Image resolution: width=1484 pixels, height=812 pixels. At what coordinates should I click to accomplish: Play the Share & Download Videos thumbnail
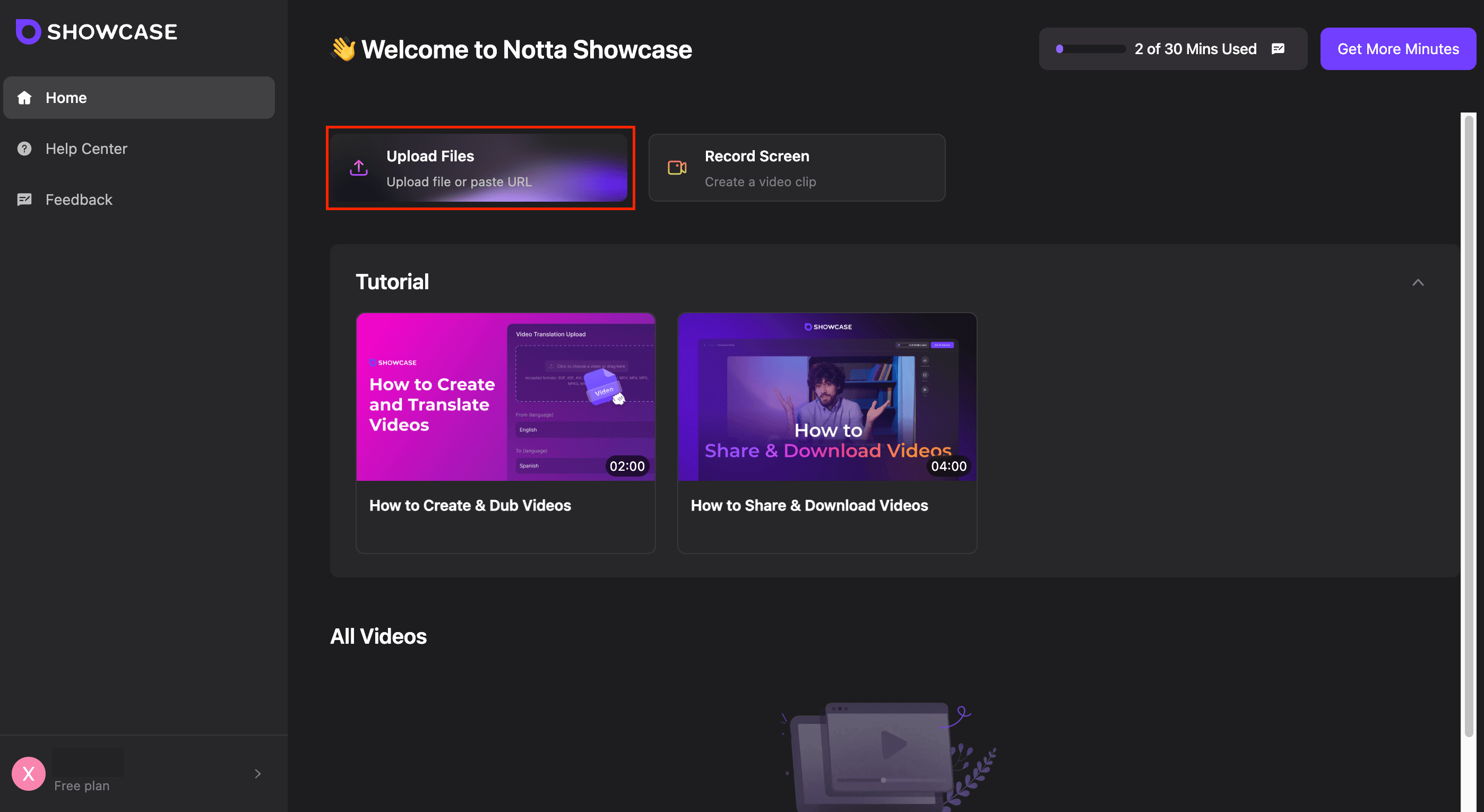tap(827, 397)
